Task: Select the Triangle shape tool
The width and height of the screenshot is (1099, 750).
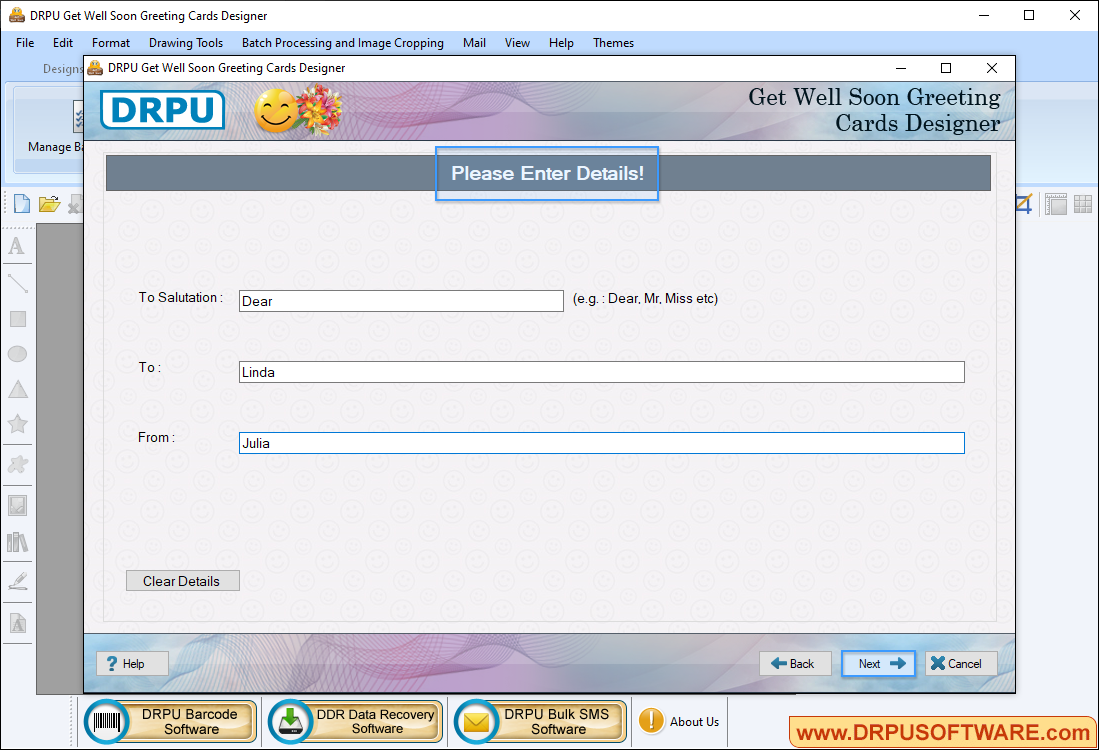Action: [17, 390]
